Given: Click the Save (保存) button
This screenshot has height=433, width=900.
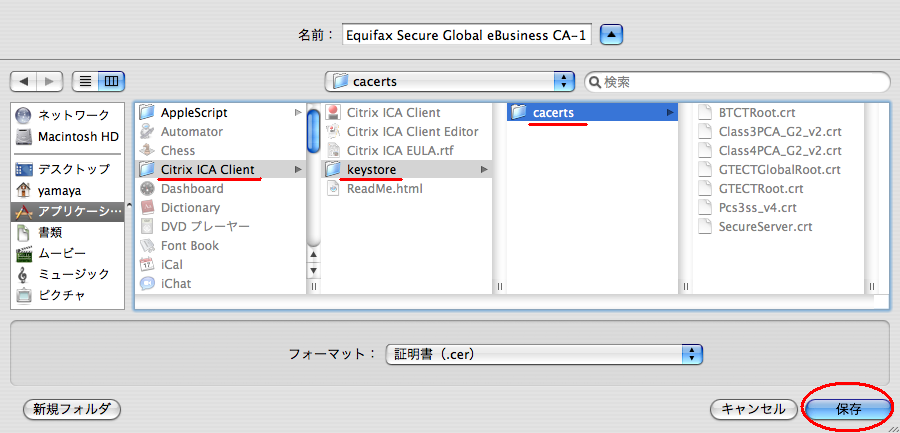Looking at the screenshot, I should coord(848,409).
